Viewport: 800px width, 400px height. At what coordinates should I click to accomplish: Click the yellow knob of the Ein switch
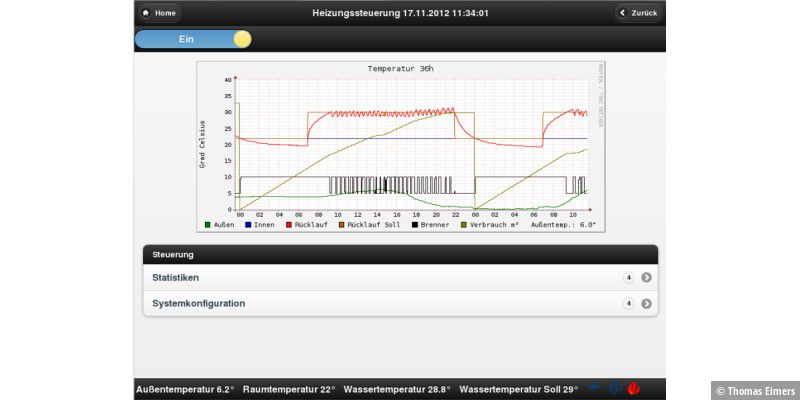click(242, 39)
